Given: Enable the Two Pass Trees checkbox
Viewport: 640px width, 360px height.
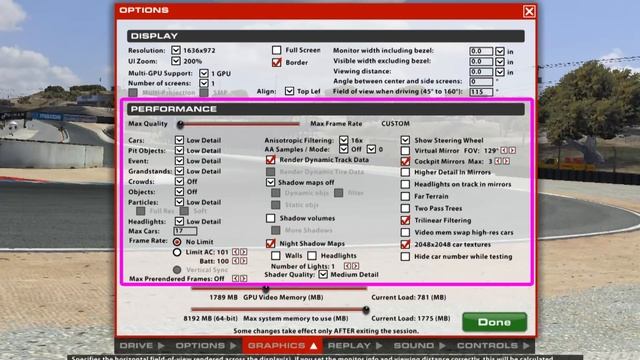Looking at the screenshot, I should (405, 208).
